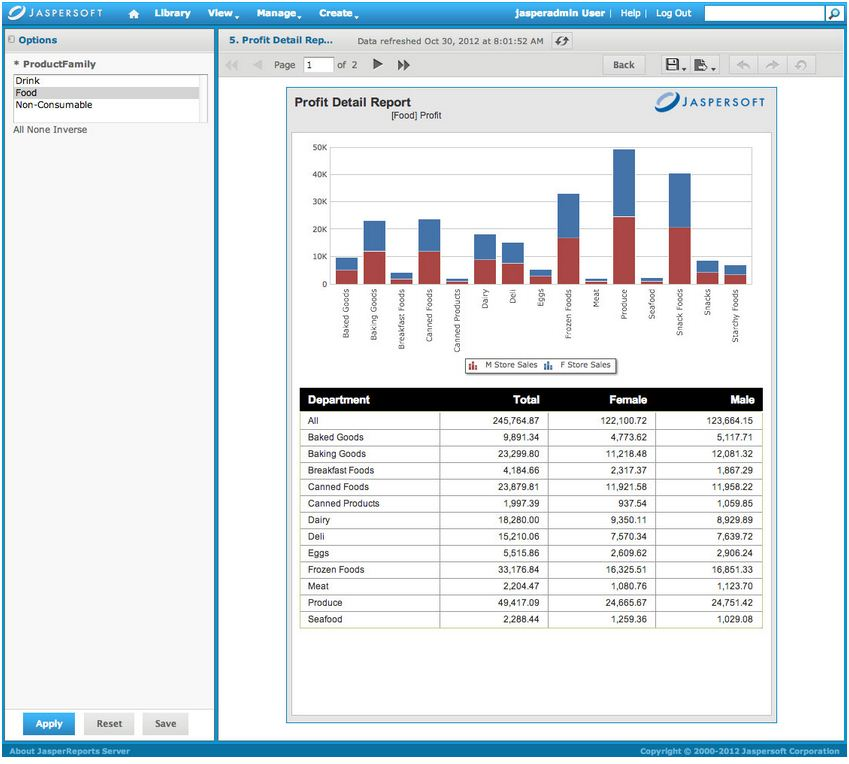Run a search with the magnifier icon
The width and height of the screenshot is (849, 764).
832,13
